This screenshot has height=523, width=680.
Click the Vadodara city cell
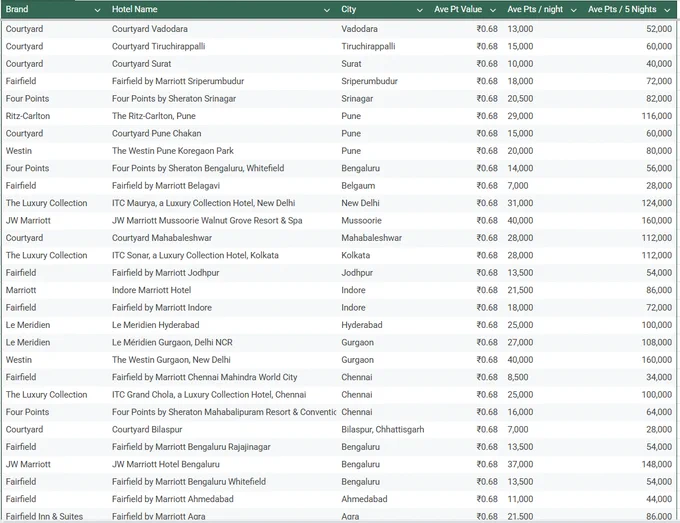[x=359, y=29]
